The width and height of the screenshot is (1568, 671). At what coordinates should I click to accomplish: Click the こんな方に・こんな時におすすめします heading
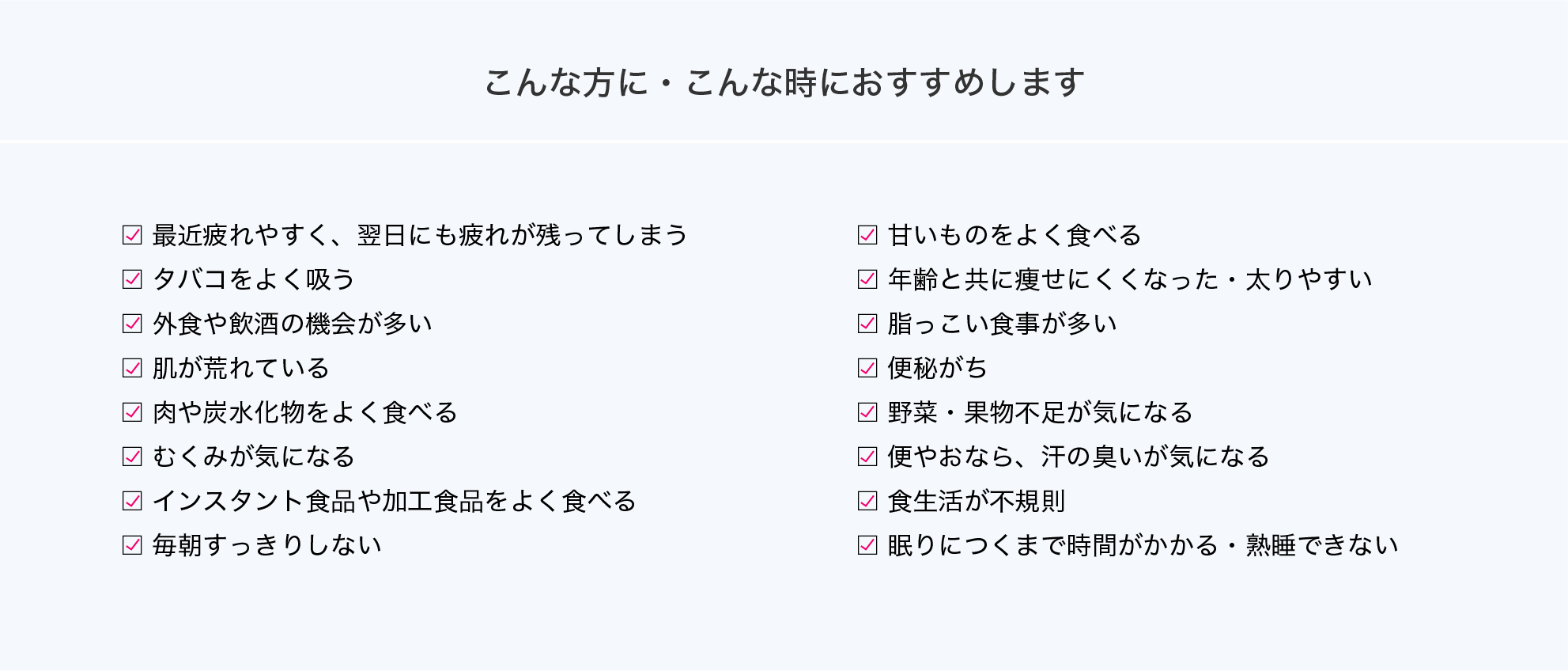784,82
